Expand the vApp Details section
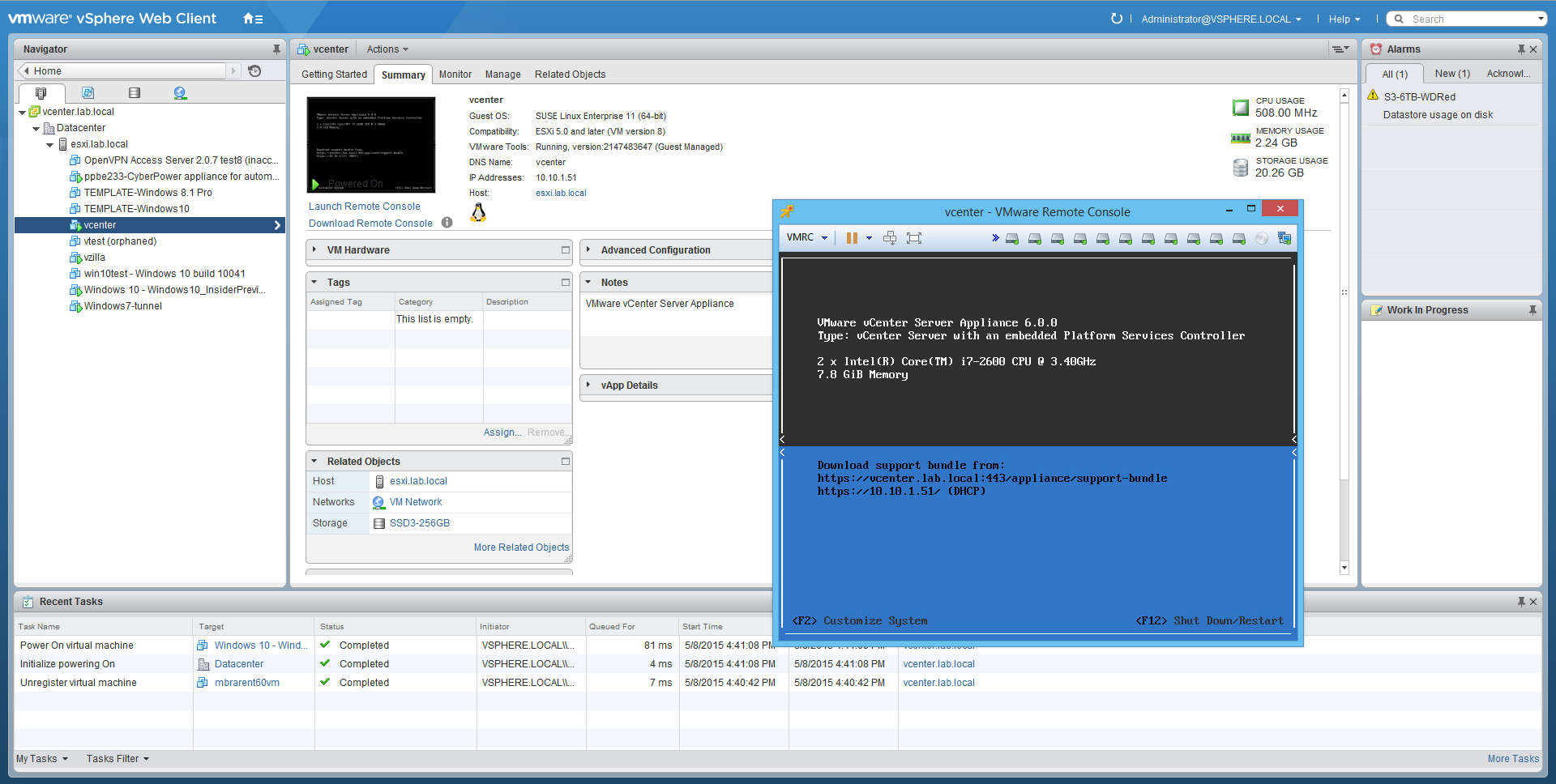 tap(588, 386)
